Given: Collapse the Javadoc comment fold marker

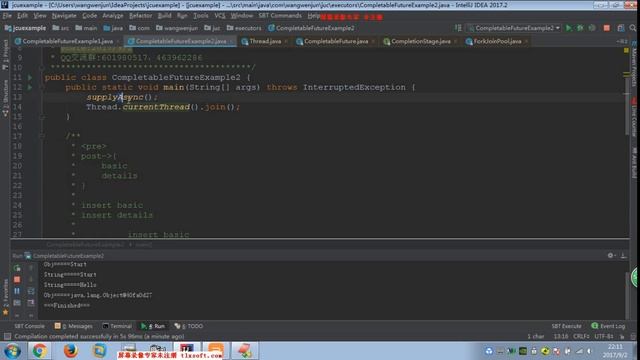Looking at the screenshot, I should click(x=42, y=136).
